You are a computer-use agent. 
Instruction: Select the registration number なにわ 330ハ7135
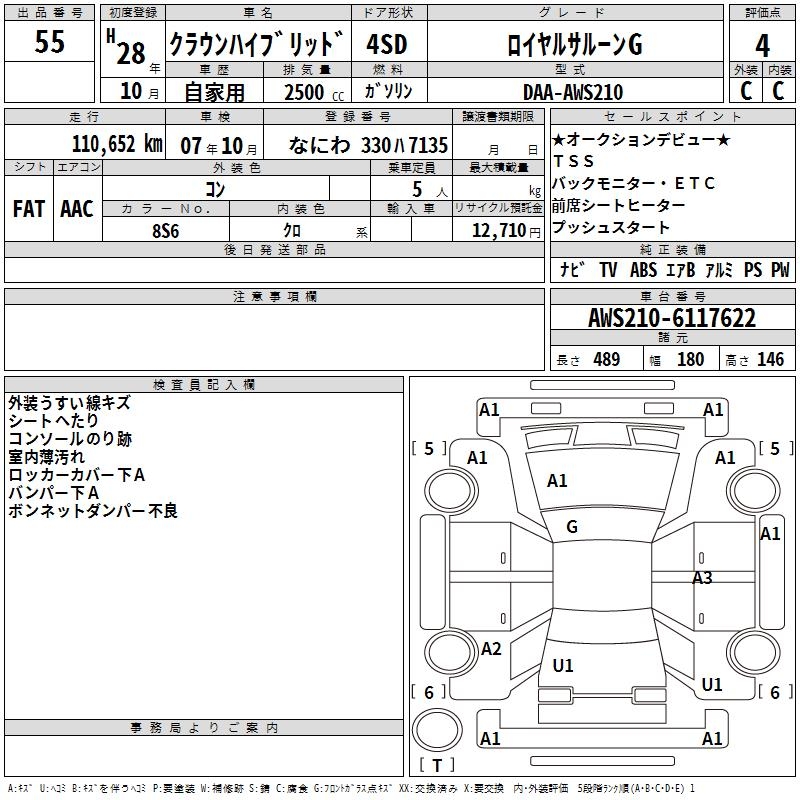click(x=368, y=144)
